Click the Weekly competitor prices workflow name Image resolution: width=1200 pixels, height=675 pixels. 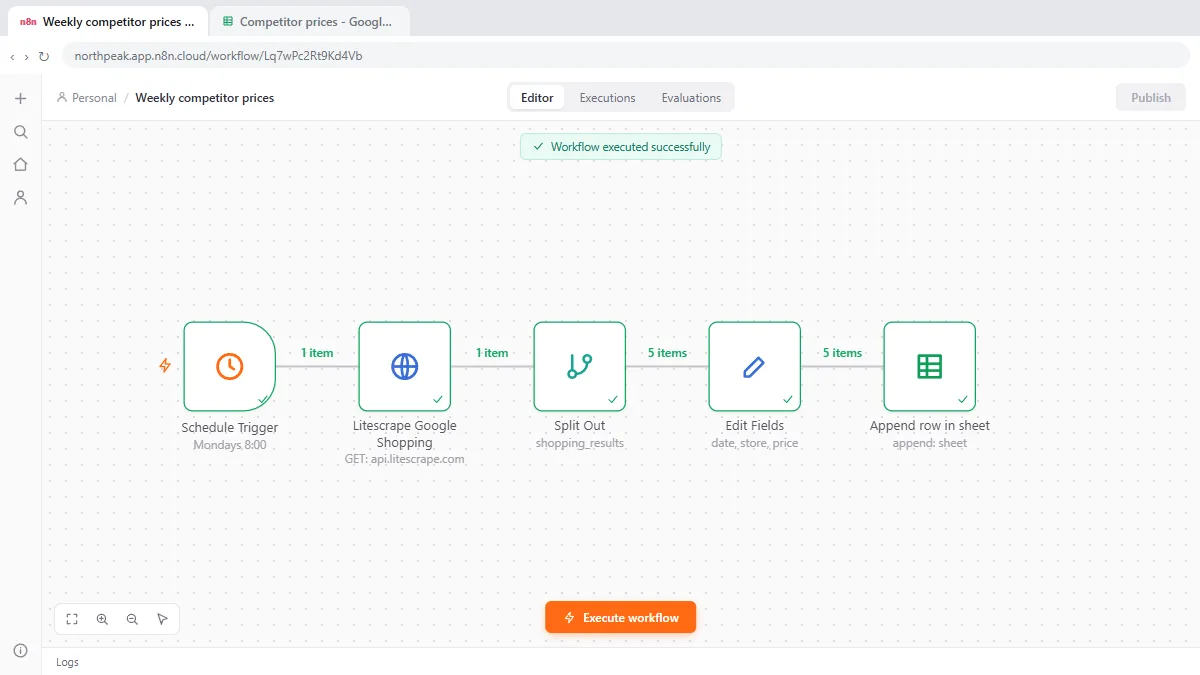tap(205, 98)
